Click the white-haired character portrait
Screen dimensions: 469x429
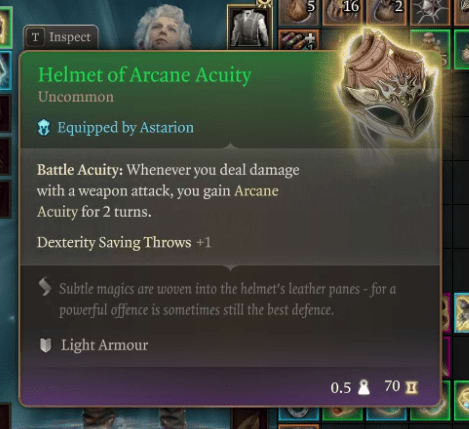click(164, 28)
